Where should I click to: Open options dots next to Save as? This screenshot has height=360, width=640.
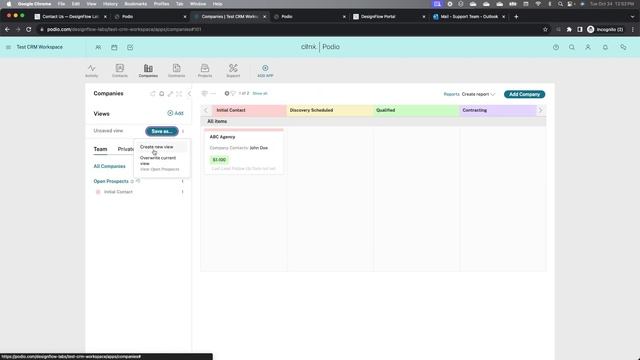[x=183, y=131]
